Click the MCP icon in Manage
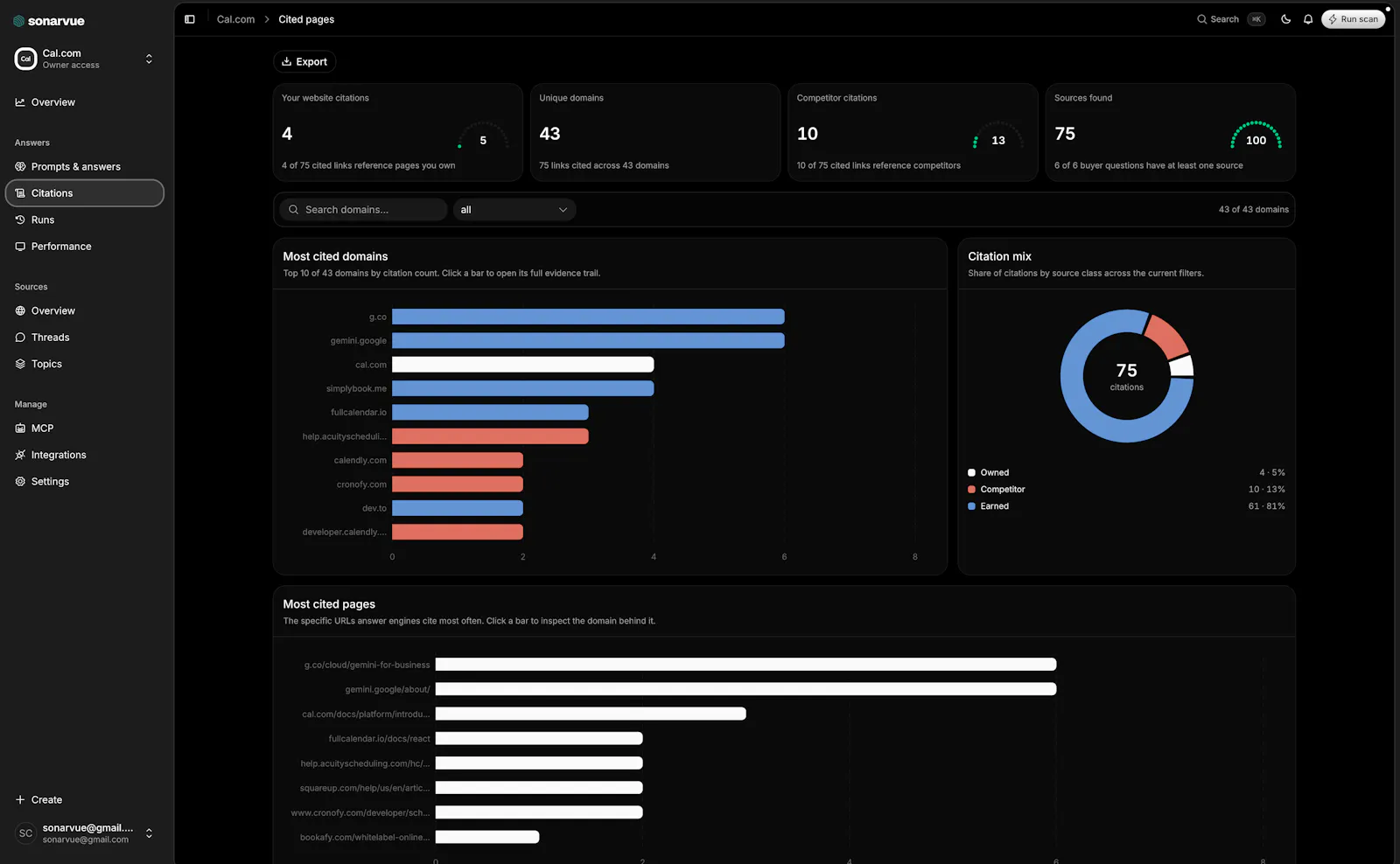This screenshot has height=864, width=1400. (x=20, y=429)
